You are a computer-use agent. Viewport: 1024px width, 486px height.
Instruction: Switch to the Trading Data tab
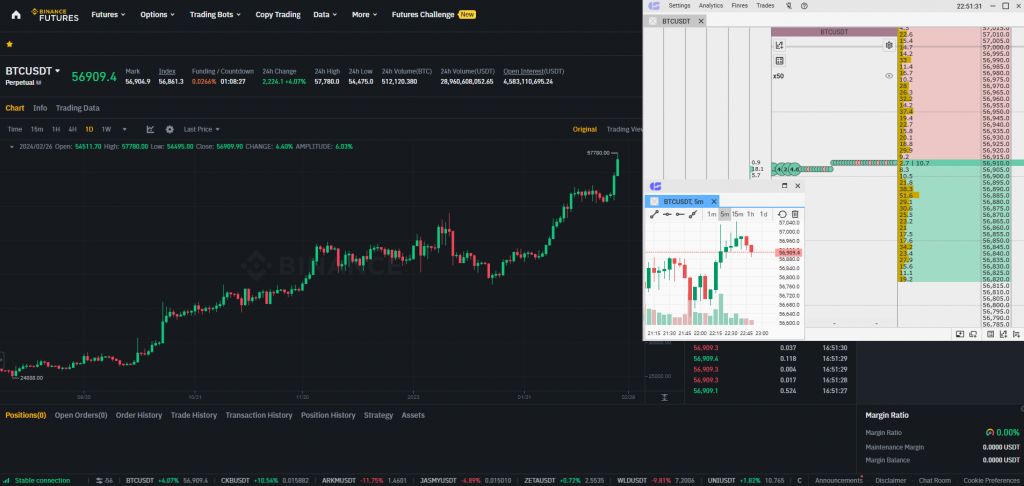(78, 108)
